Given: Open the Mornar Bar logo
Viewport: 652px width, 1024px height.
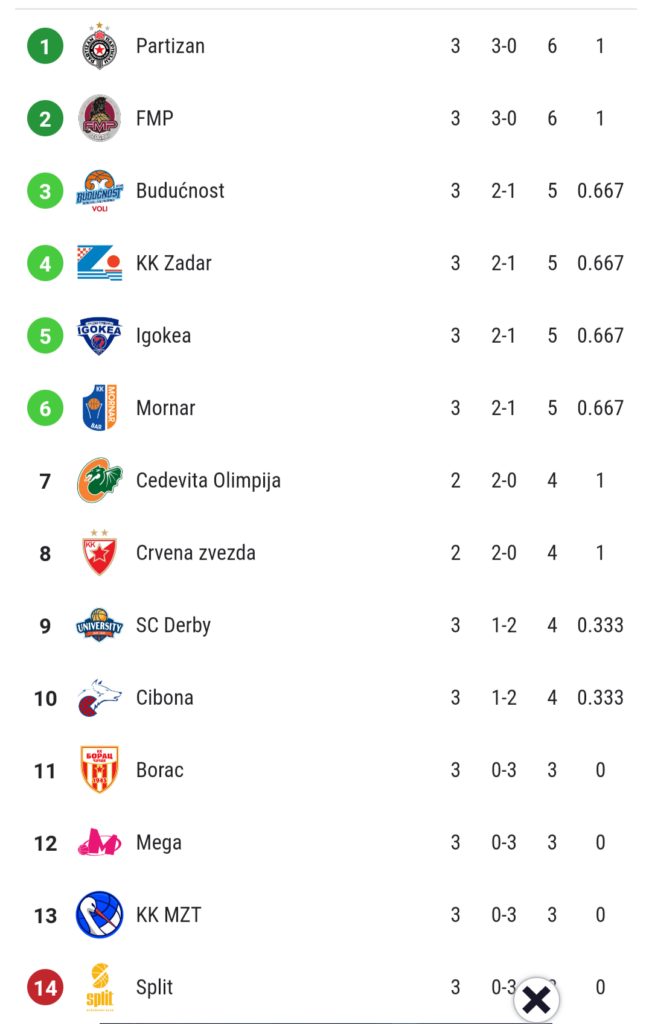Looking at the screenshot, I should point(99,408).
